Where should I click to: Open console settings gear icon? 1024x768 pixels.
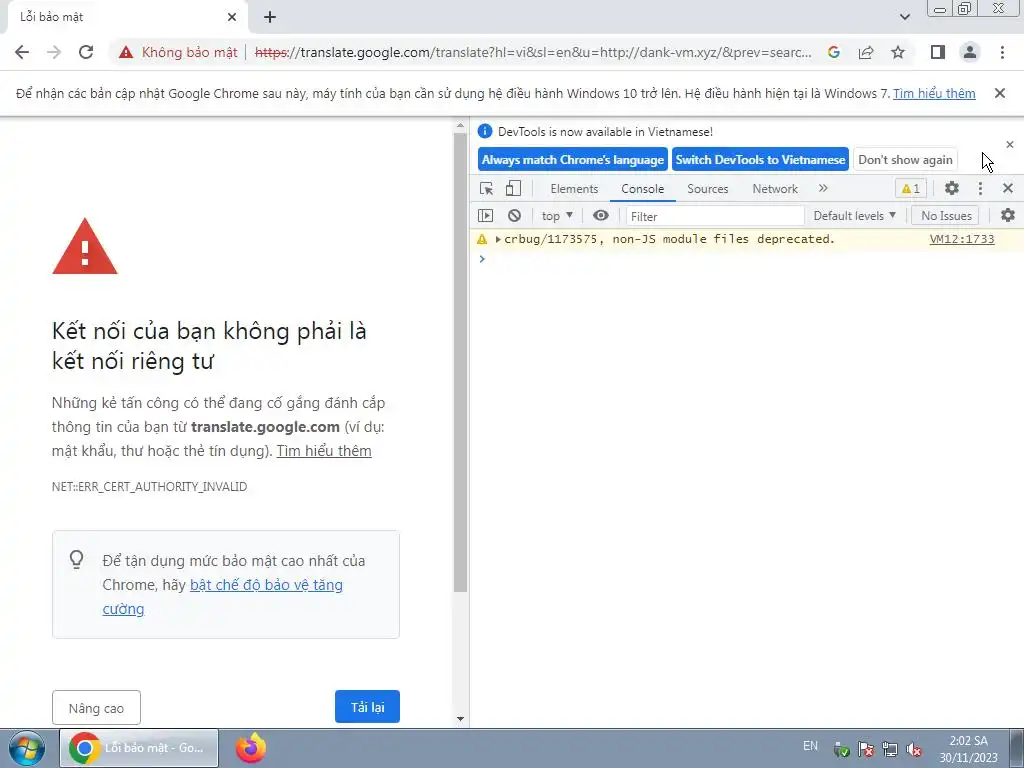click(x=1008, y=216)
